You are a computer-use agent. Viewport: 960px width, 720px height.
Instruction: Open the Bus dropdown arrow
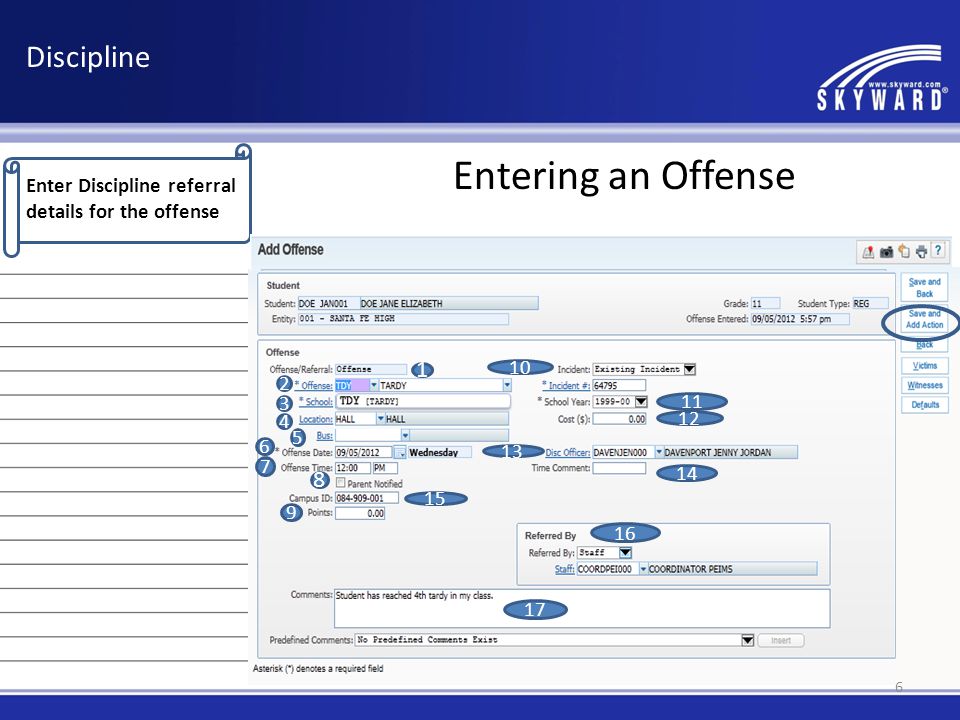405,435
